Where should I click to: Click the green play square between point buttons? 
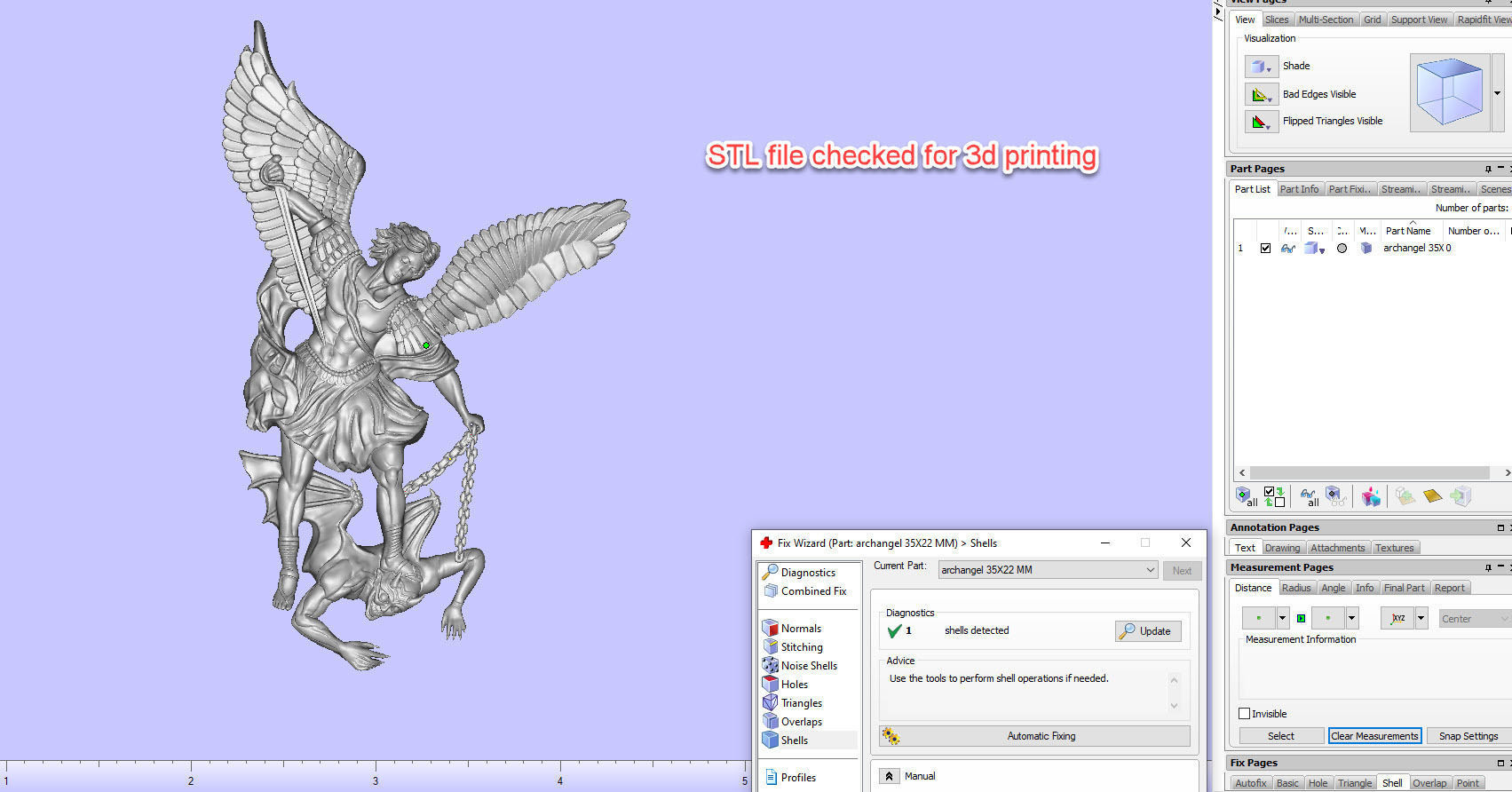tap(1301, 618)
